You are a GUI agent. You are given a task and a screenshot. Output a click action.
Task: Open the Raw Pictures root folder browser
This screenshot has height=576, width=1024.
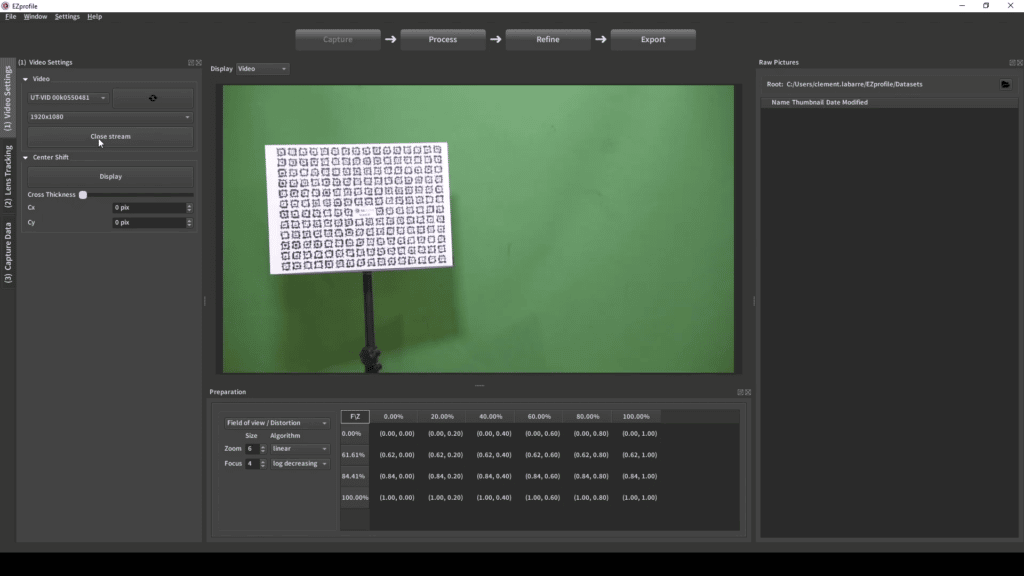[1005, 84]
